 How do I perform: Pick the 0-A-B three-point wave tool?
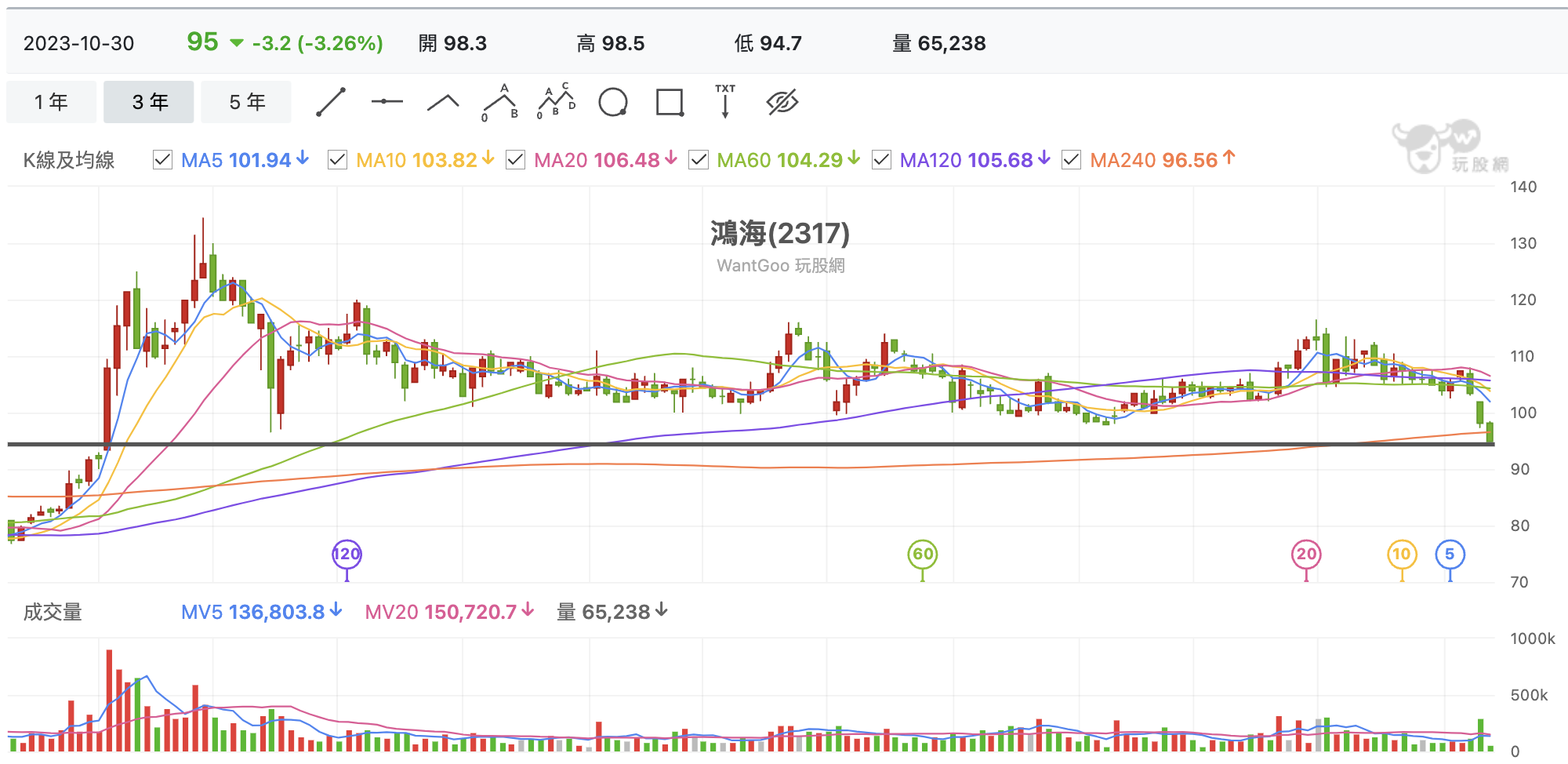click(500, 102)
